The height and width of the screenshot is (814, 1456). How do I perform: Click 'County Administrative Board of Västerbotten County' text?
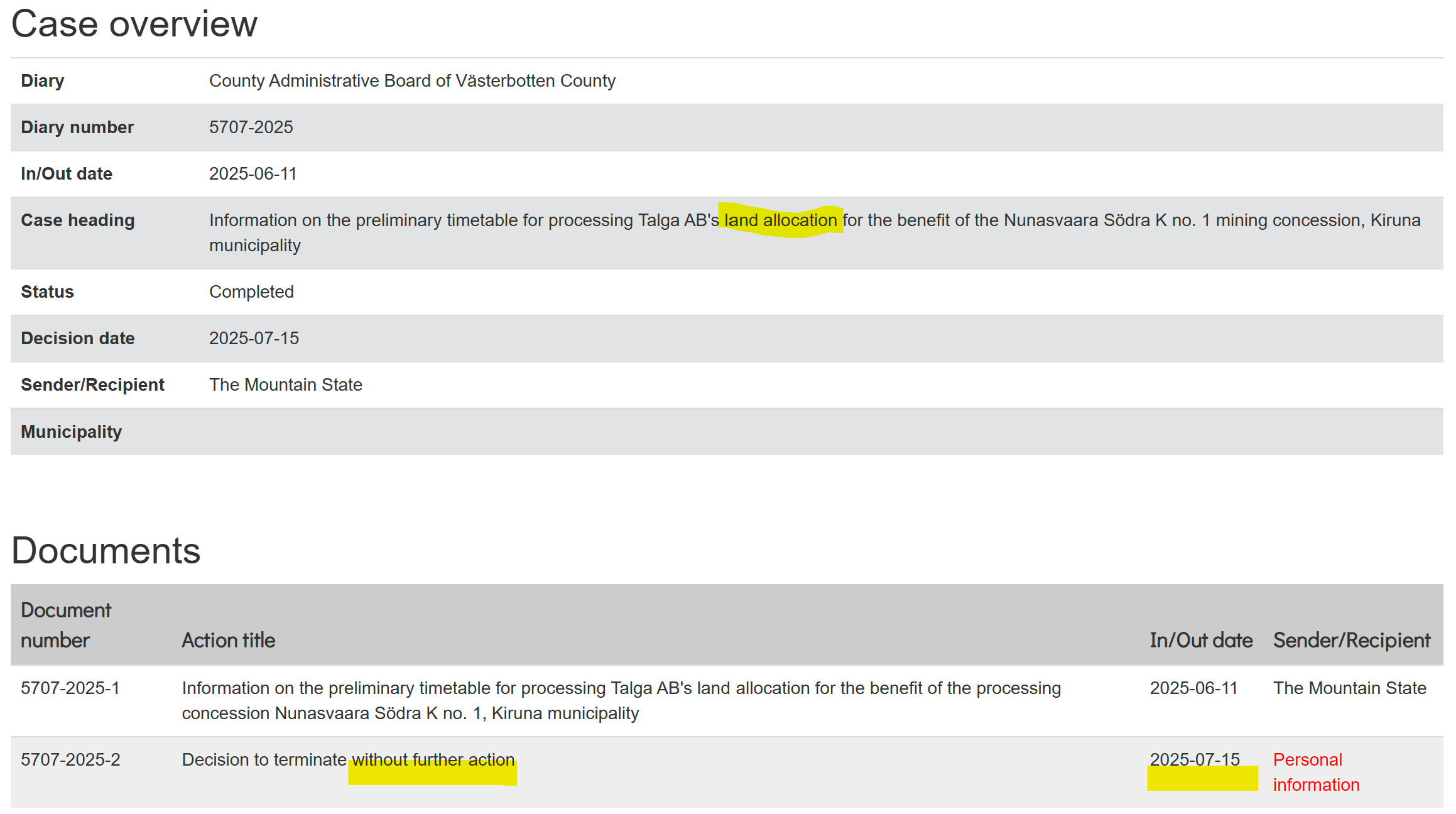412,81
